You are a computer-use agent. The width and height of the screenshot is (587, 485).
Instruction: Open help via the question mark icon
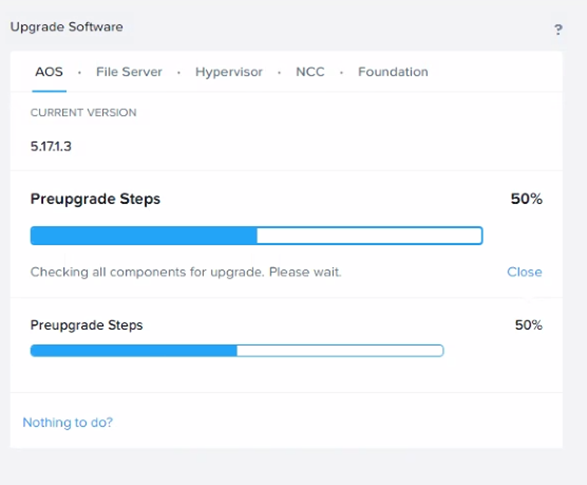point(558,30)
